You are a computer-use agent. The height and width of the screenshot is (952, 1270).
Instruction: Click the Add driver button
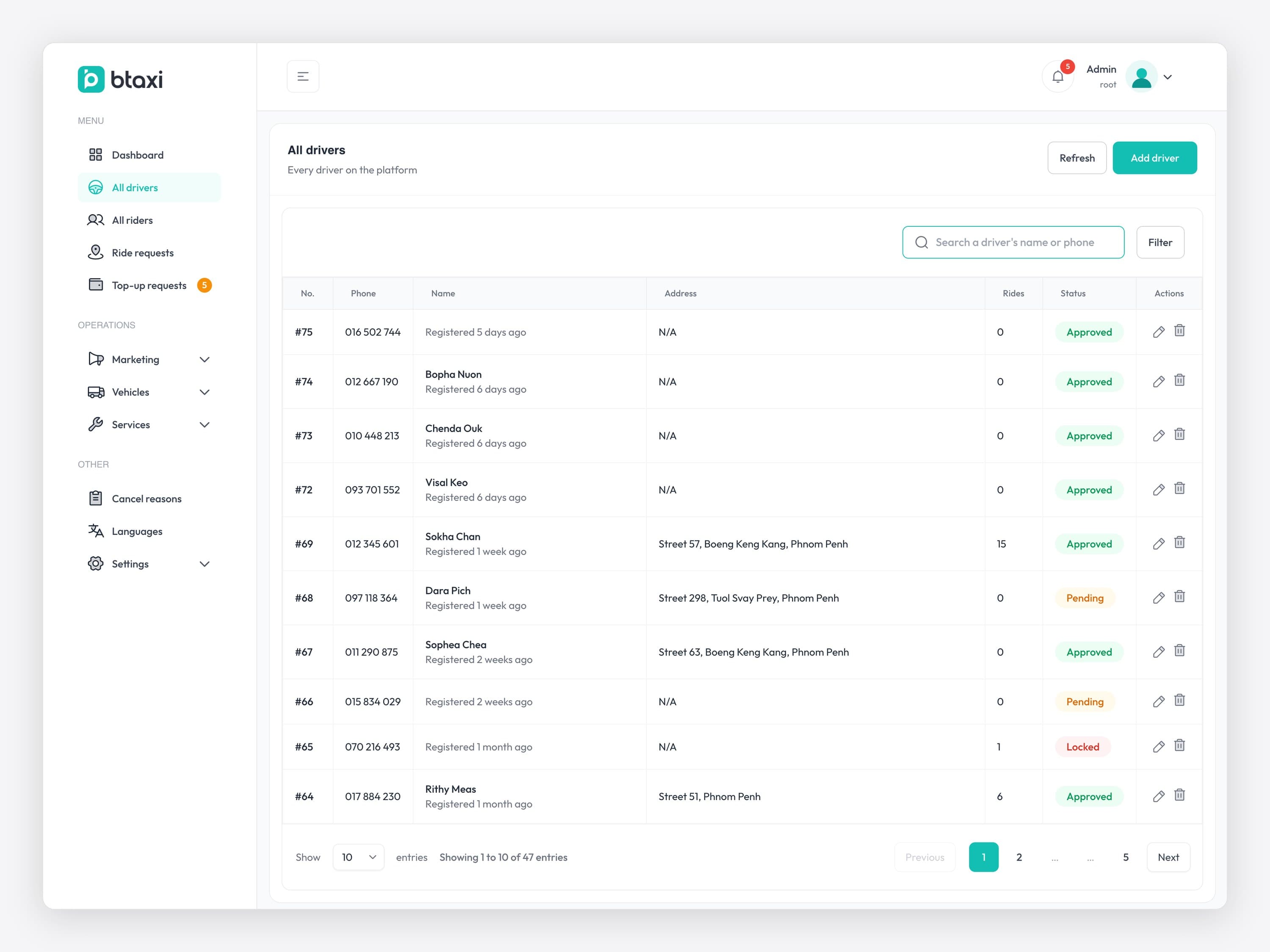(1154, 158)
